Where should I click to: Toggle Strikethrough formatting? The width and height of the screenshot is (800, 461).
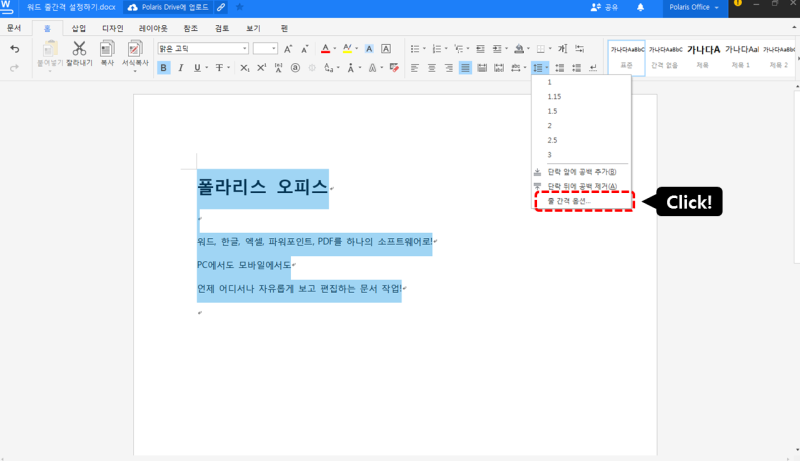pos(219,68)
